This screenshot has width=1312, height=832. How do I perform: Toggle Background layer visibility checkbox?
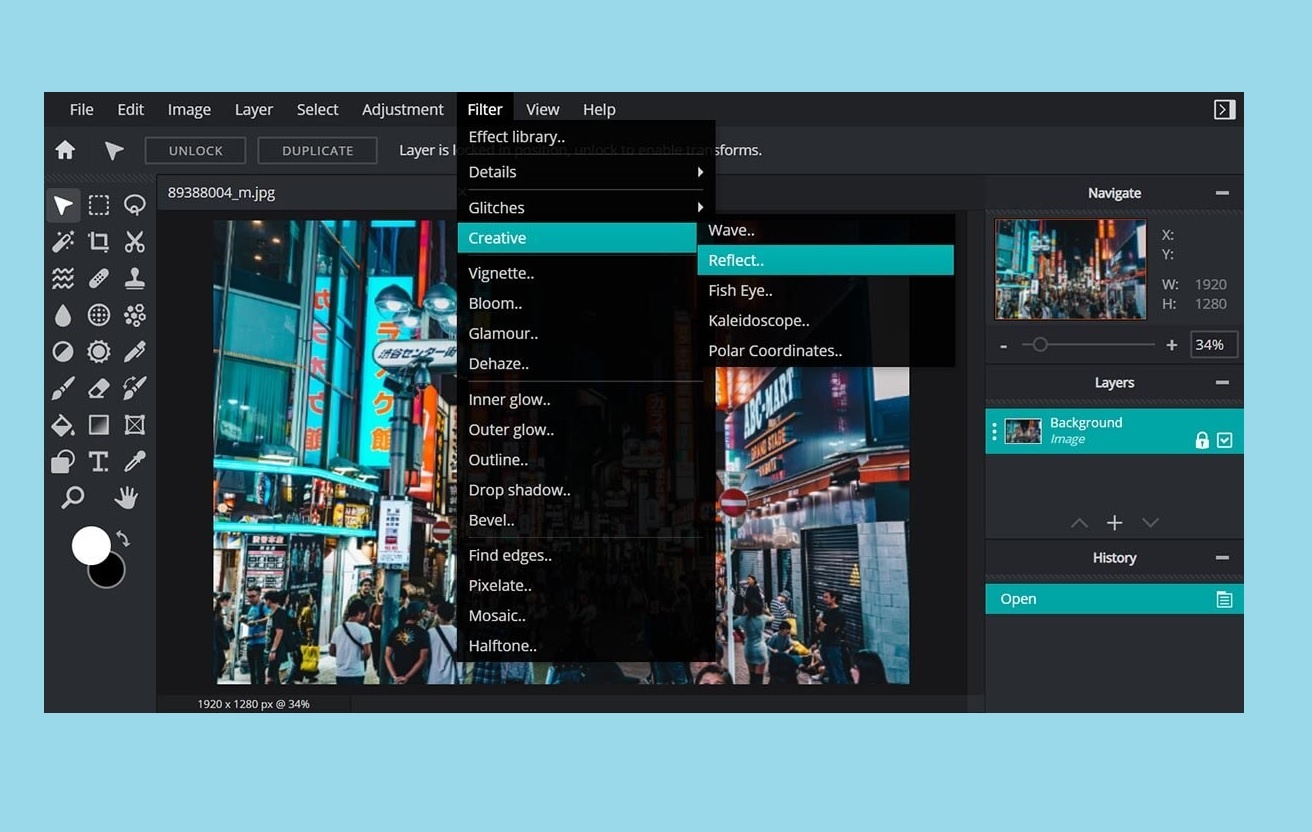pyautogui.click(x=1225, y=440)
